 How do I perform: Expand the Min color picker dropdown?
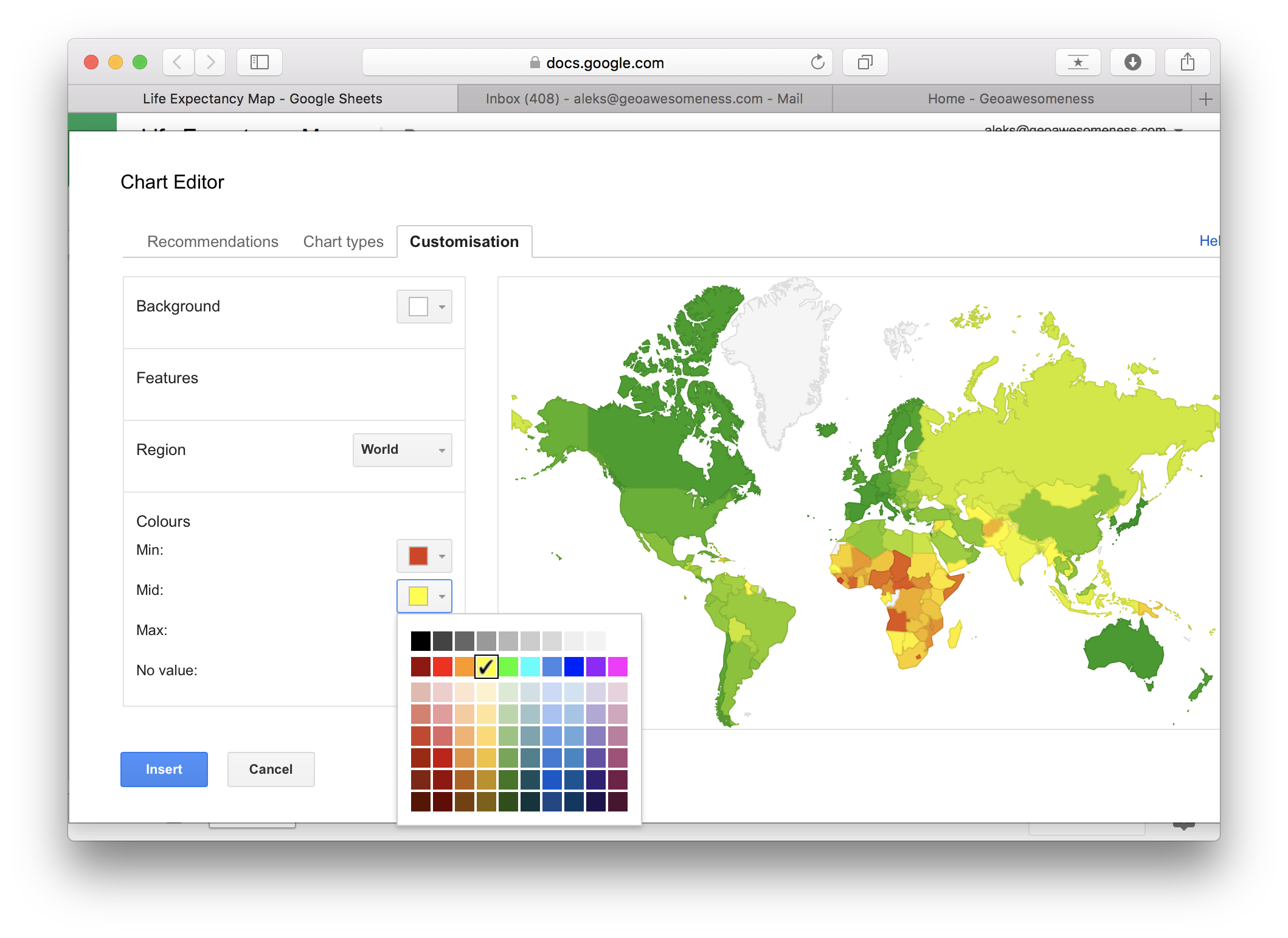click(x=437, y=555)
